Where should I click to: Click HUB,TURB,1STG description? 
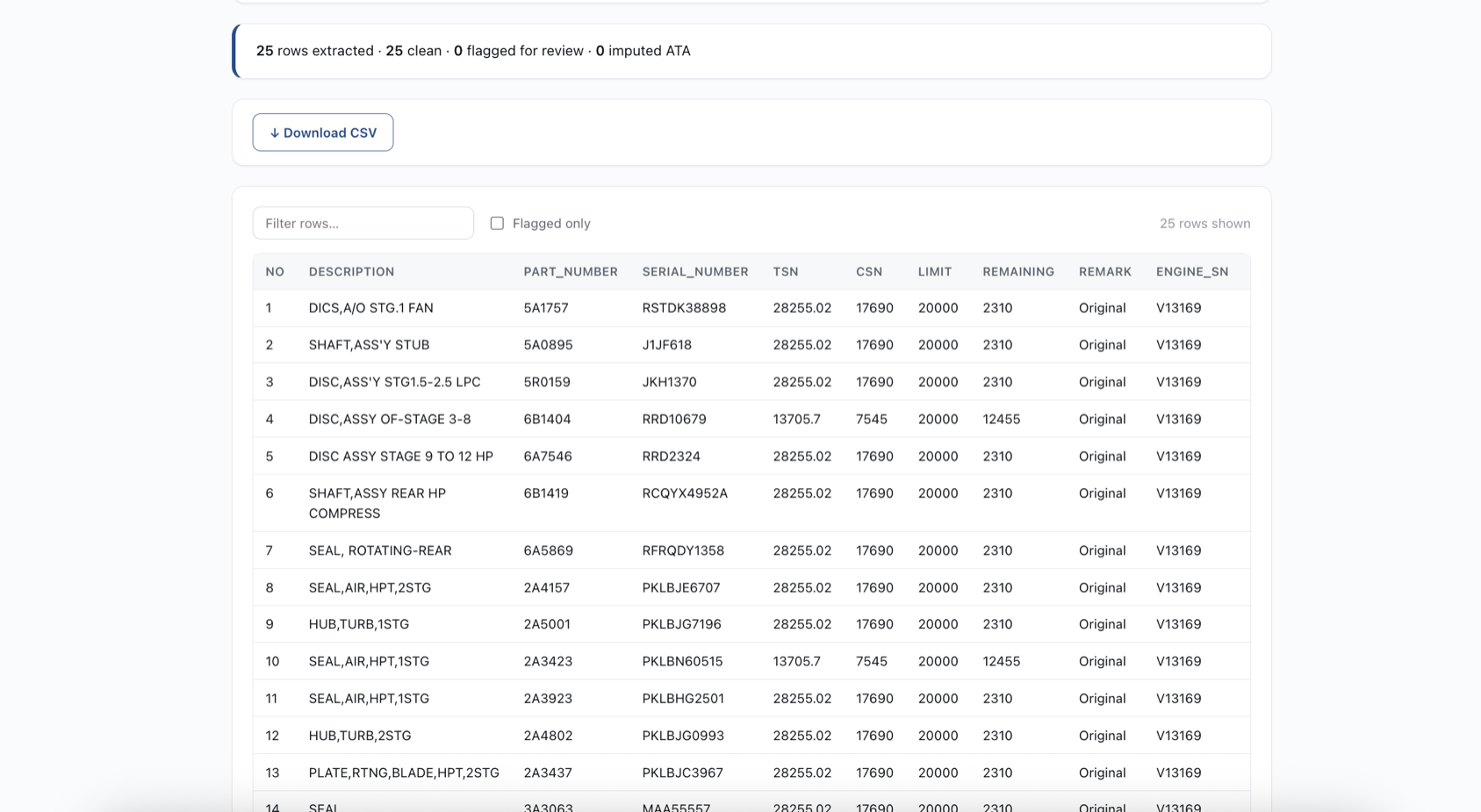(x=359, y=624)
